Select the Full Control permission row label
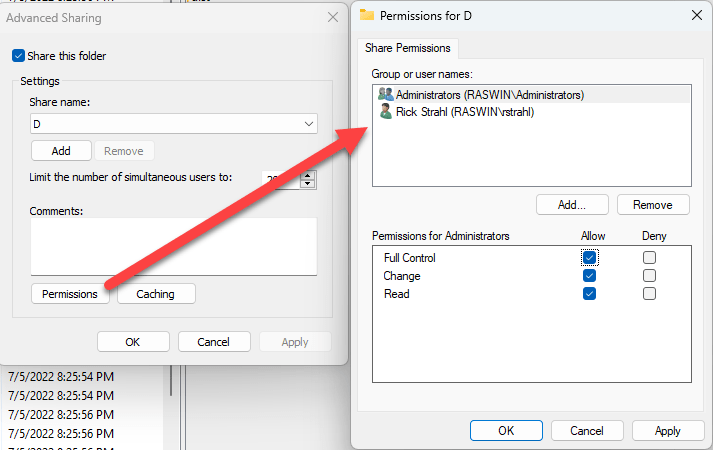713x450 pixels. pyautogui.click(x=410, y=258)
